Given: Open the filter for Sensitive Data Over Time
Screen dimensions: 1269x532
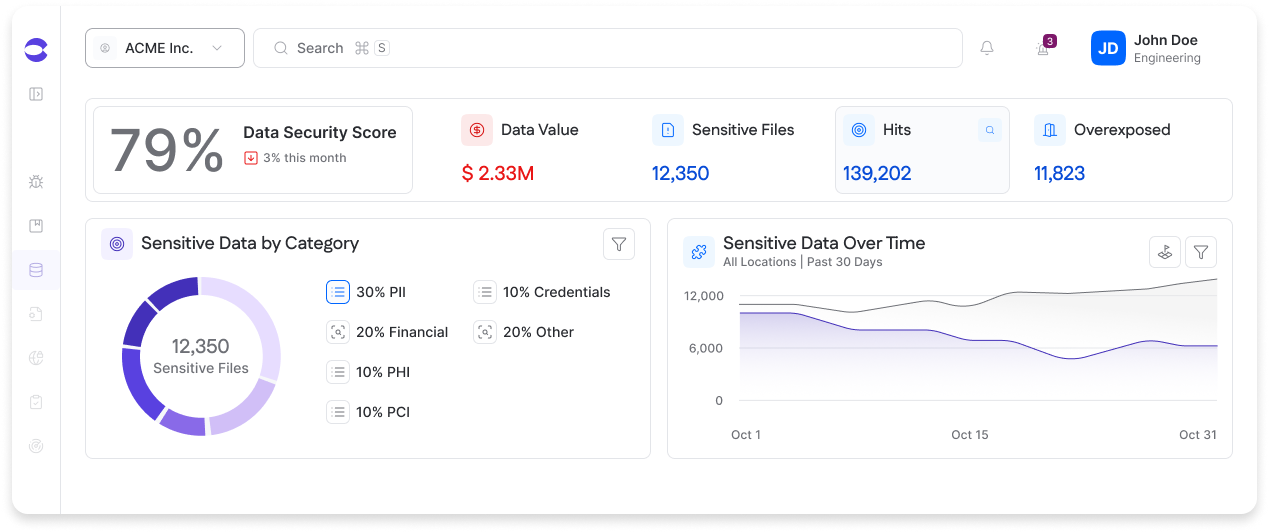Looking at the screenshot, I should 1201,252.
